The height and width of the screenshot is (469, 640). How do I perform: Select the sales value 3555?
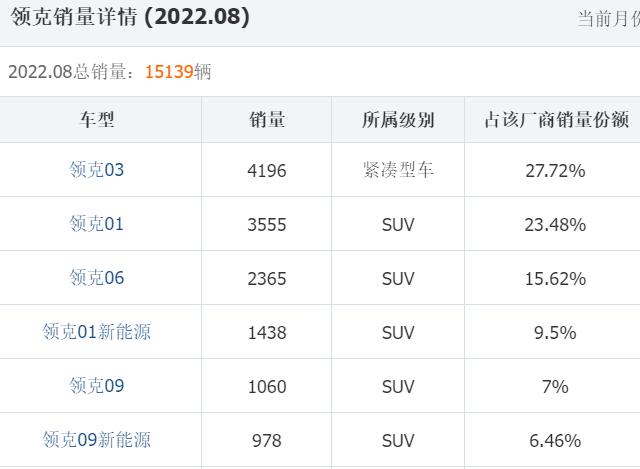[x=267, y=224]
